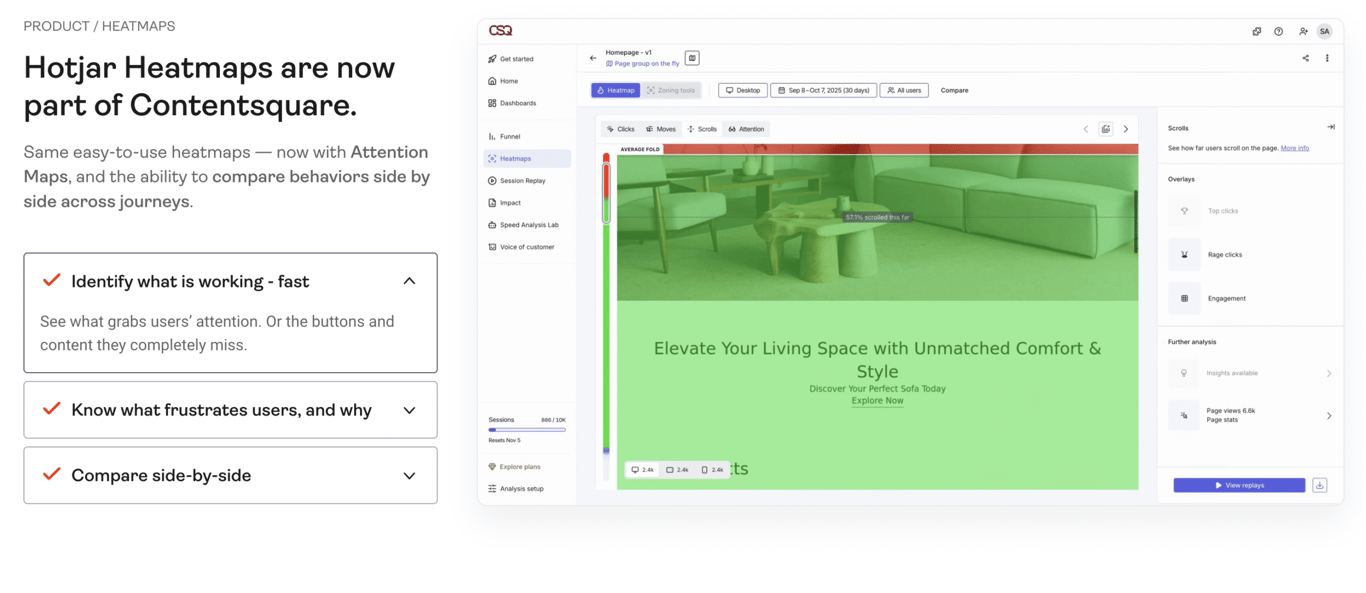This screenshot has height=593, width=1366.
Task: Switch to the Clicks view
Action: click(x=623, y=128)
